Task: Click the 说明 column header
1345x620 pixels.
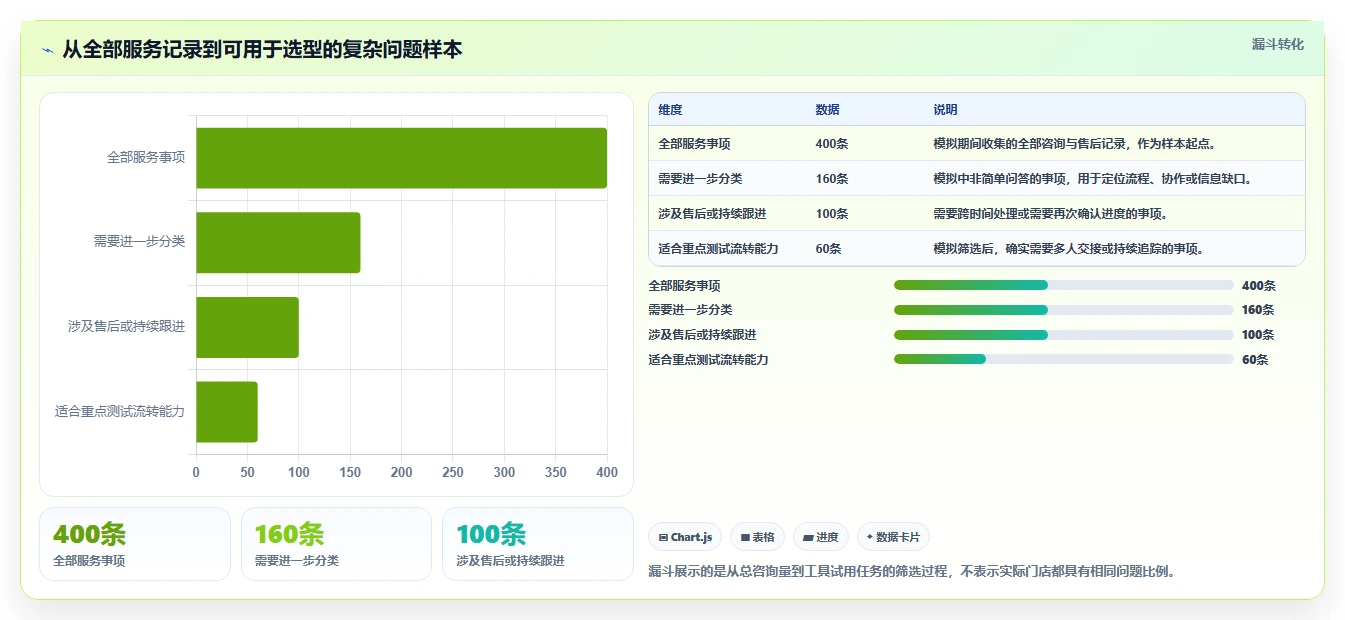Action: point(945,110)
